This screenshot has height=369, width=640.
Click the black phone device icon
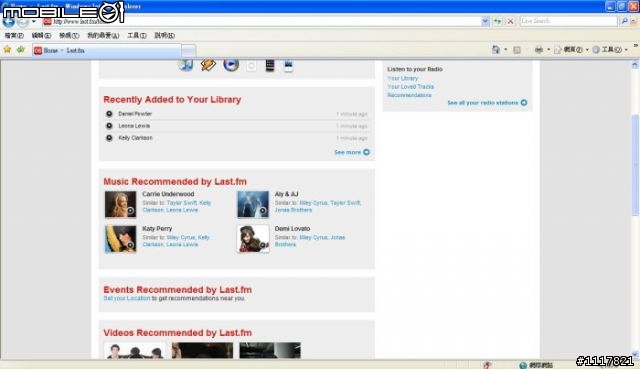[270, 66]
